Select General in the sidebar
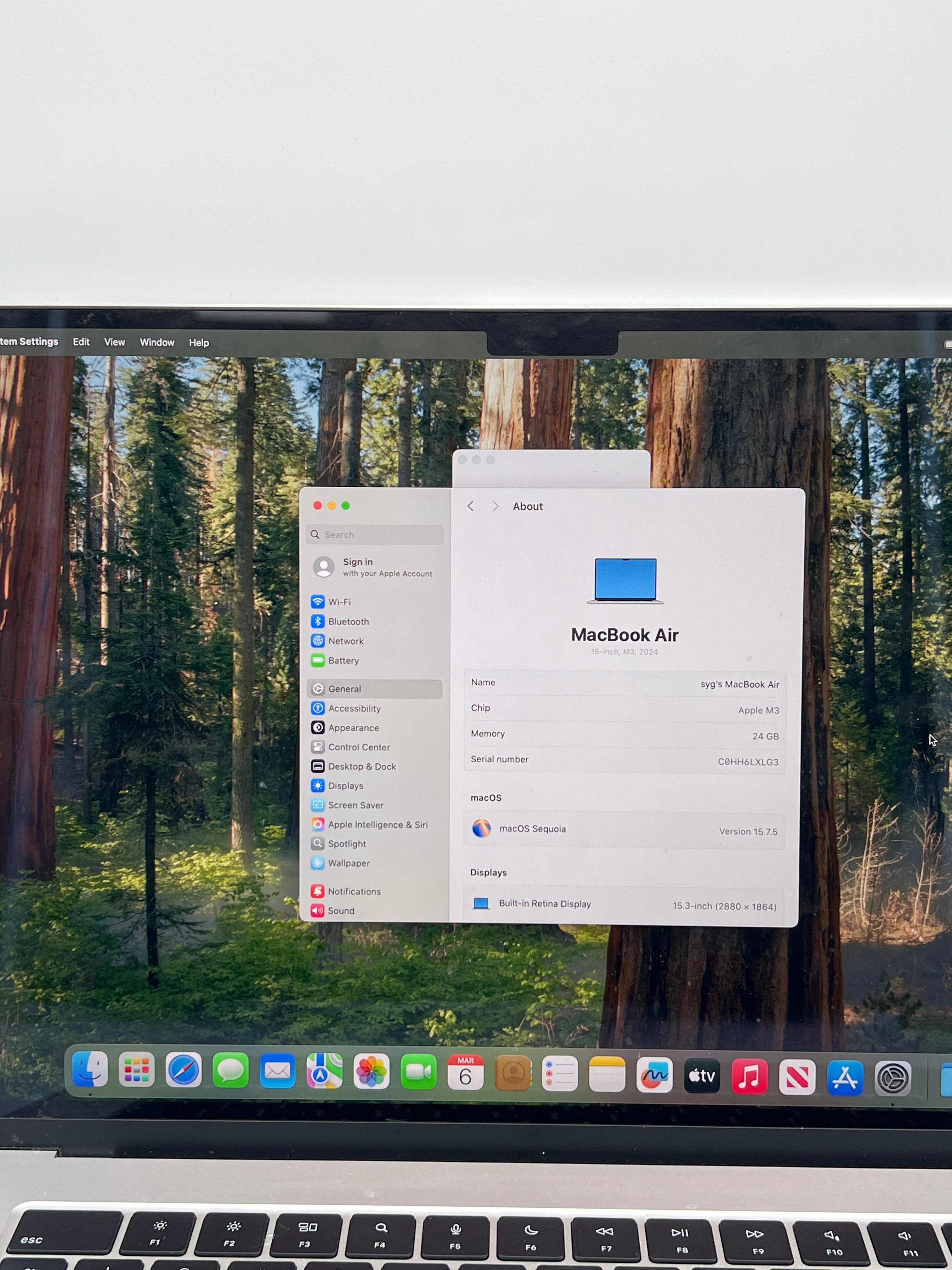Image resolution: width=952 pixels, height=1270 pixels. [375, 689]
